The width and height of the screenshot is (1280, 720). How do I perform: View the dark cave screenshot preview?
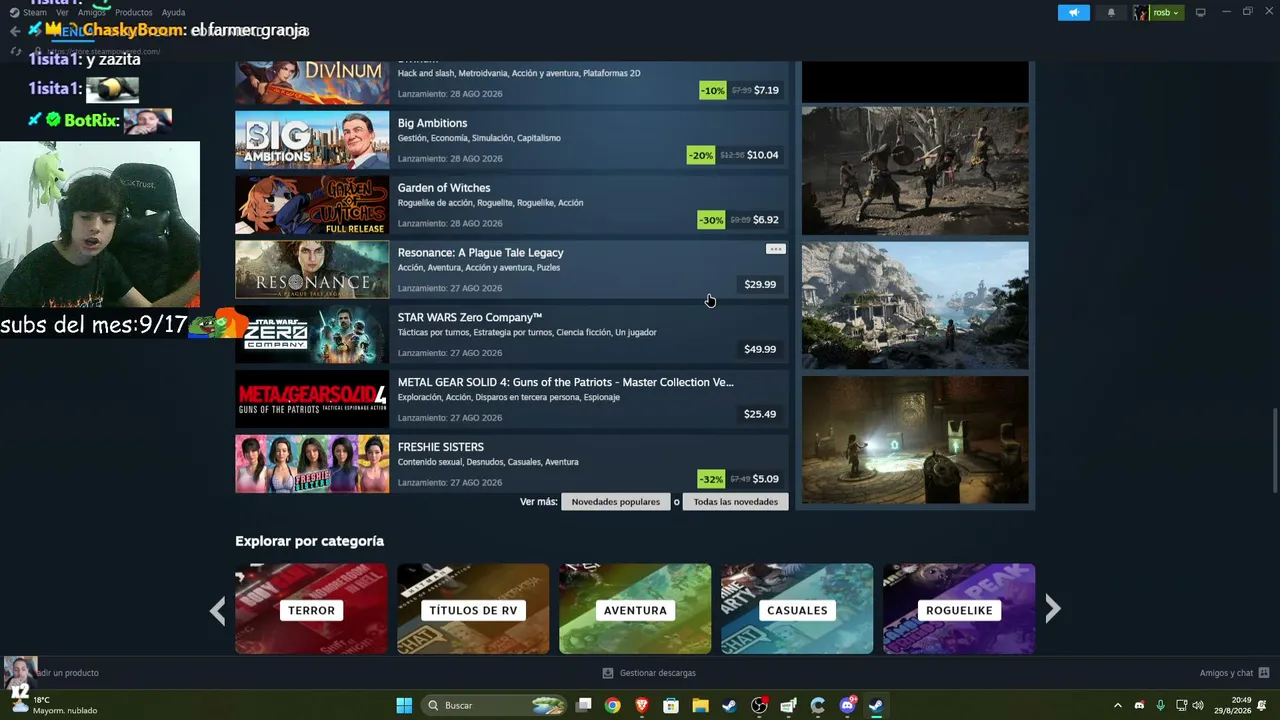(x=915, y=440)
